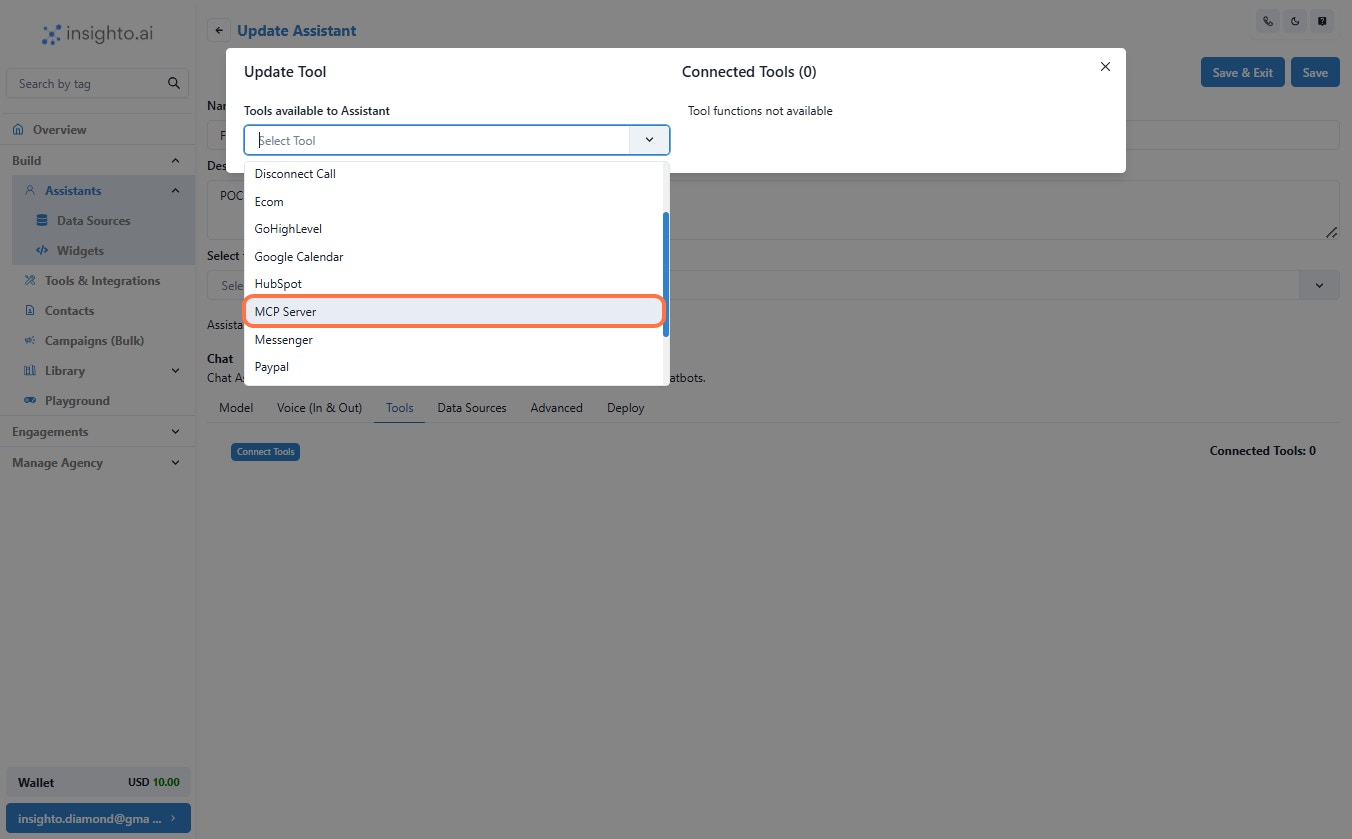The width and height of the screenshot is (1352, 839).
Task: Click the Contacts icon in sidebar
Action: [30, 311]
